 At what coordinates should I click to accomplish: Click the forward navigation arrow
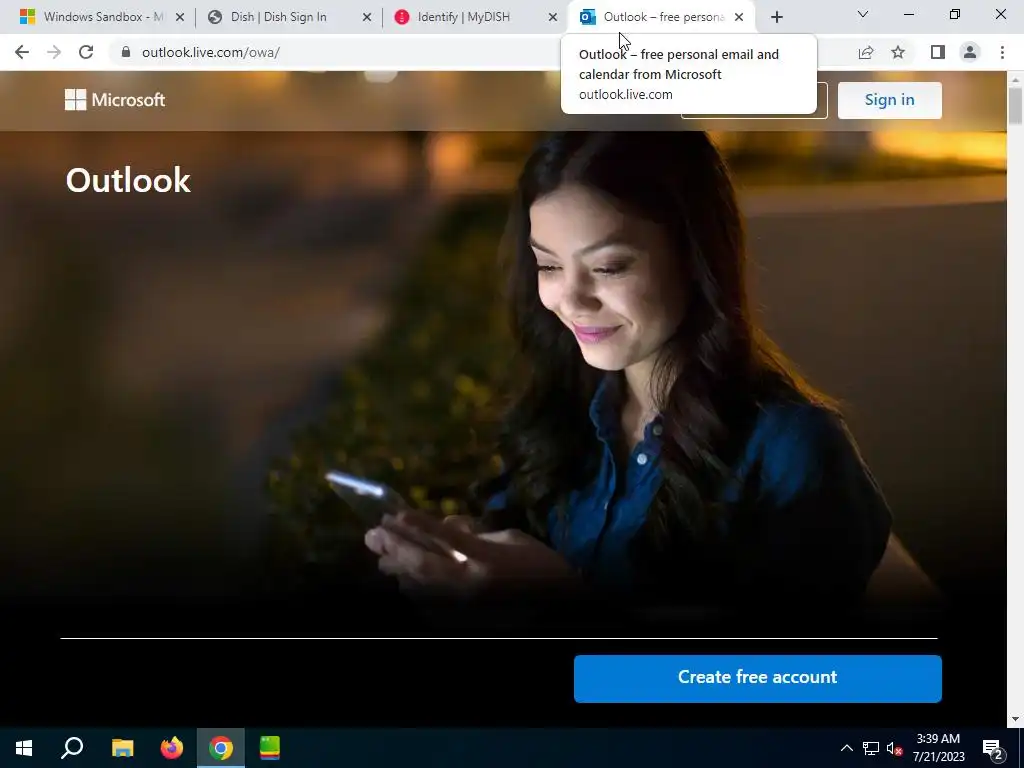point(54,52)
